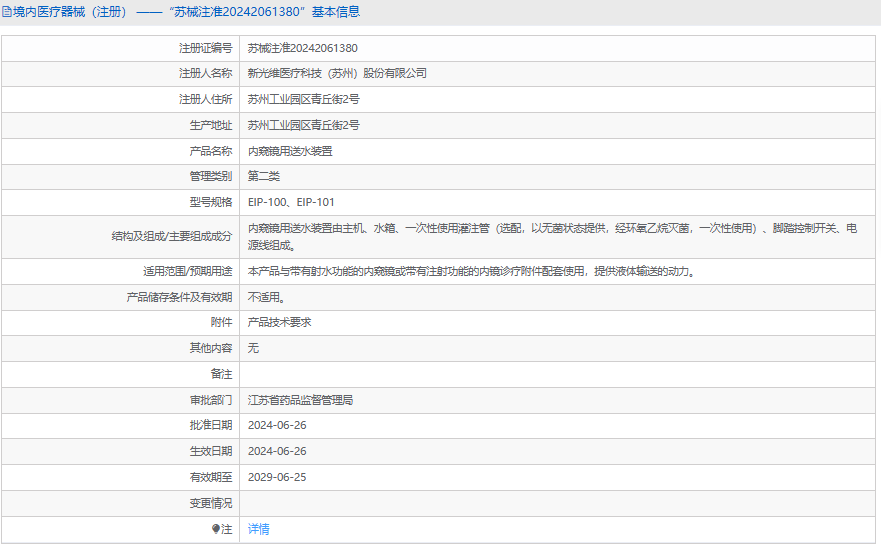Select the address value in 生产地址 row
881x551 pixels.
[x=303, y=125]
